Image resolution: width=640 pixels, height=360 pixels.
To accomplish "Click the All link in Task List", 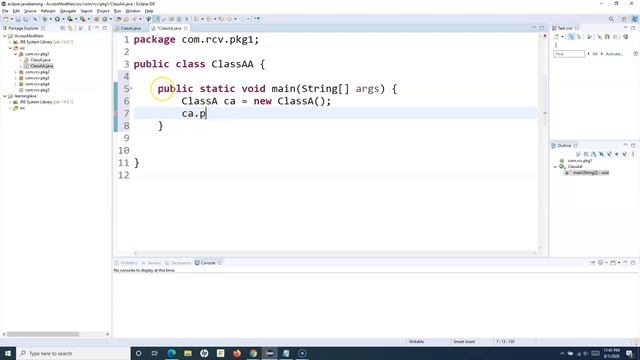I will coord(595,54).
